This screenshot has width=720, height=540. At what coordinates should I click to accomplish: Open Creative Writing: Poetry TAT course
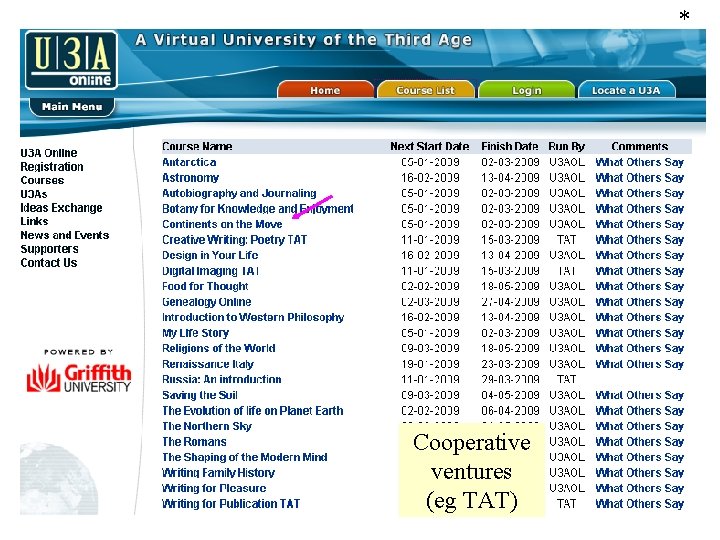[234, 240]
